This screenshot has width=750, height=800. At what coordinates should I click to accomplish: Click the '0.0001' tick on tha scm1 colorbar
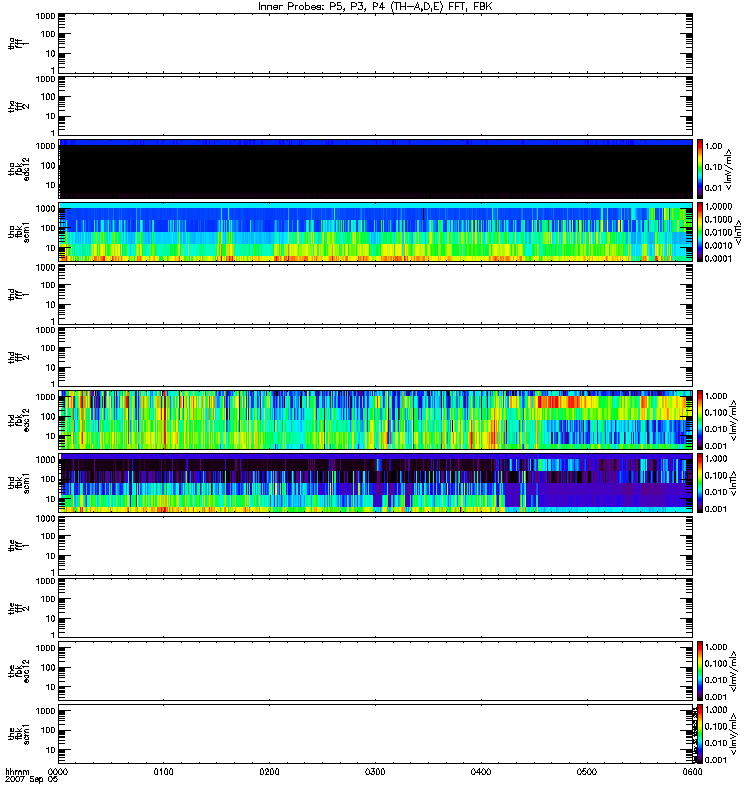718,258
